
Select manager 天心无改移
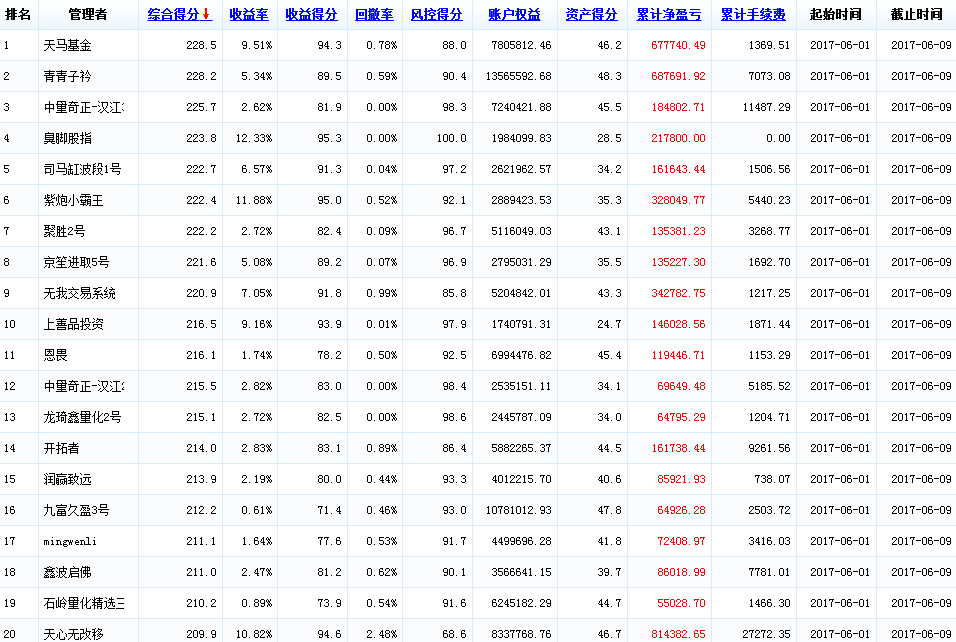(x=73, y=634)
